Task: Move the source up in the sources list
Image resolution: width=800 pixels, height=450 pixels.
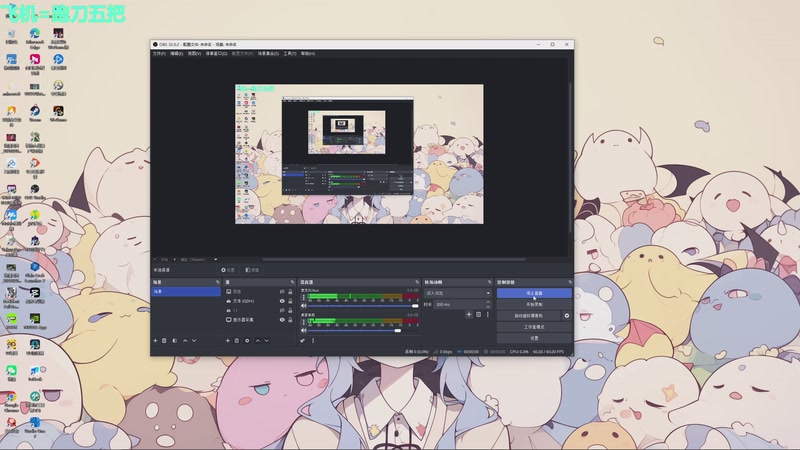Action: [x=258, y=340]
